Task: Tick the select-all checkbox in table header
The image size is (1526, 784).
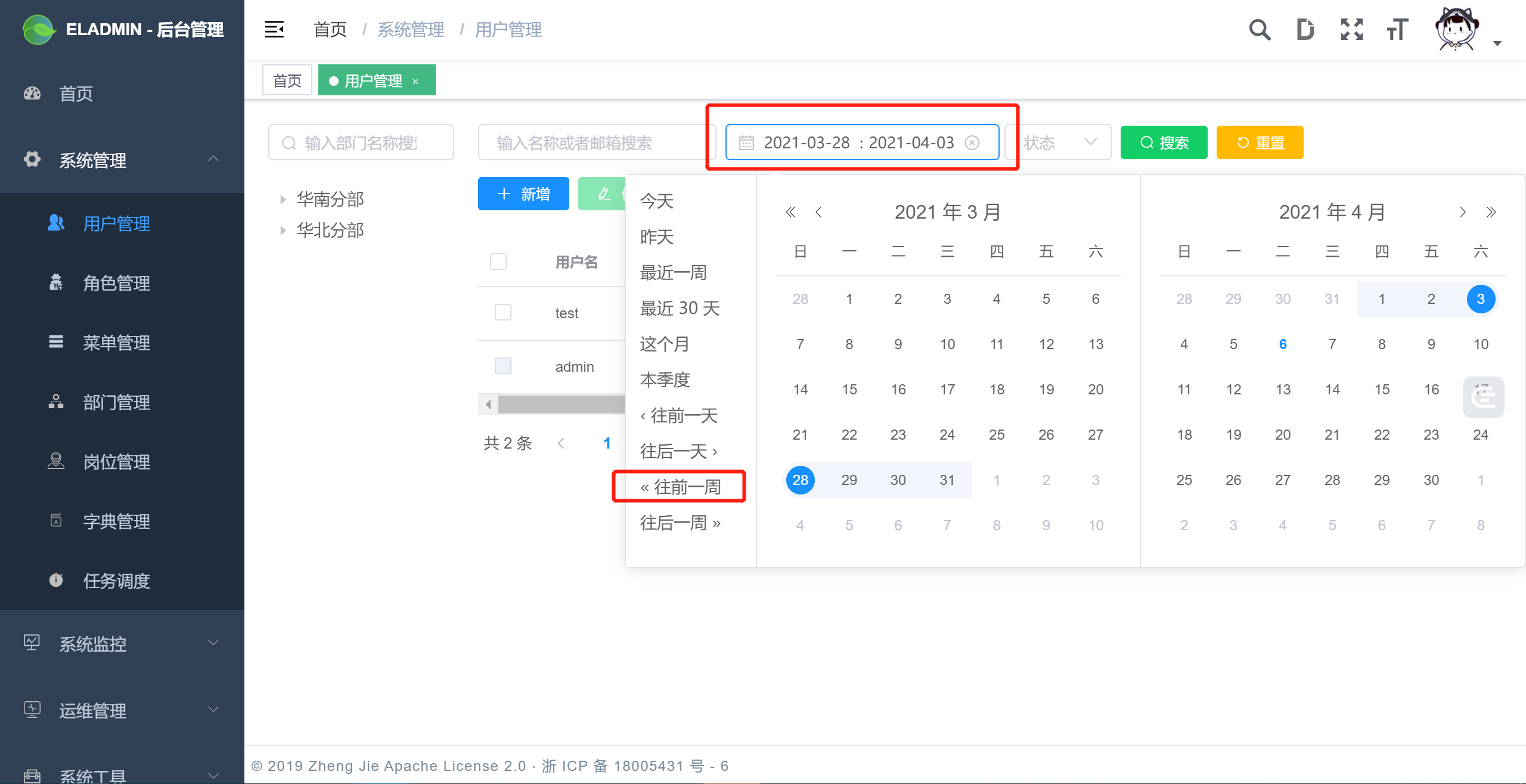Action: point(498,262)
